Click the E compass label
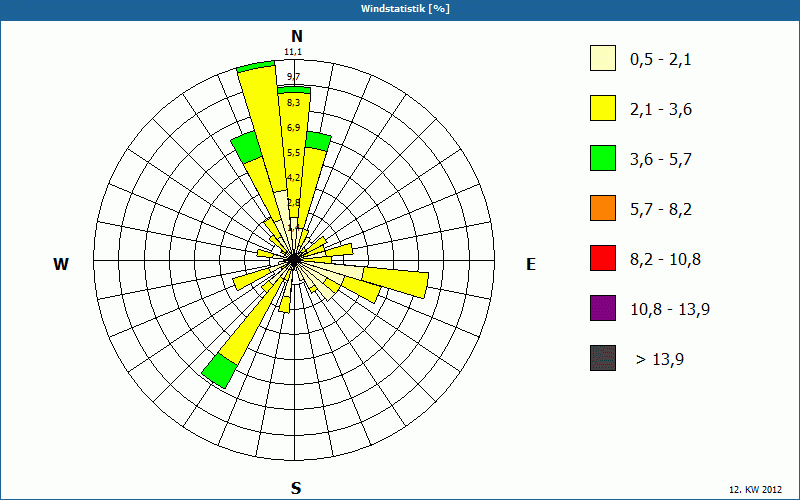This screenshot has width=800, height=500. coord(531,264)
